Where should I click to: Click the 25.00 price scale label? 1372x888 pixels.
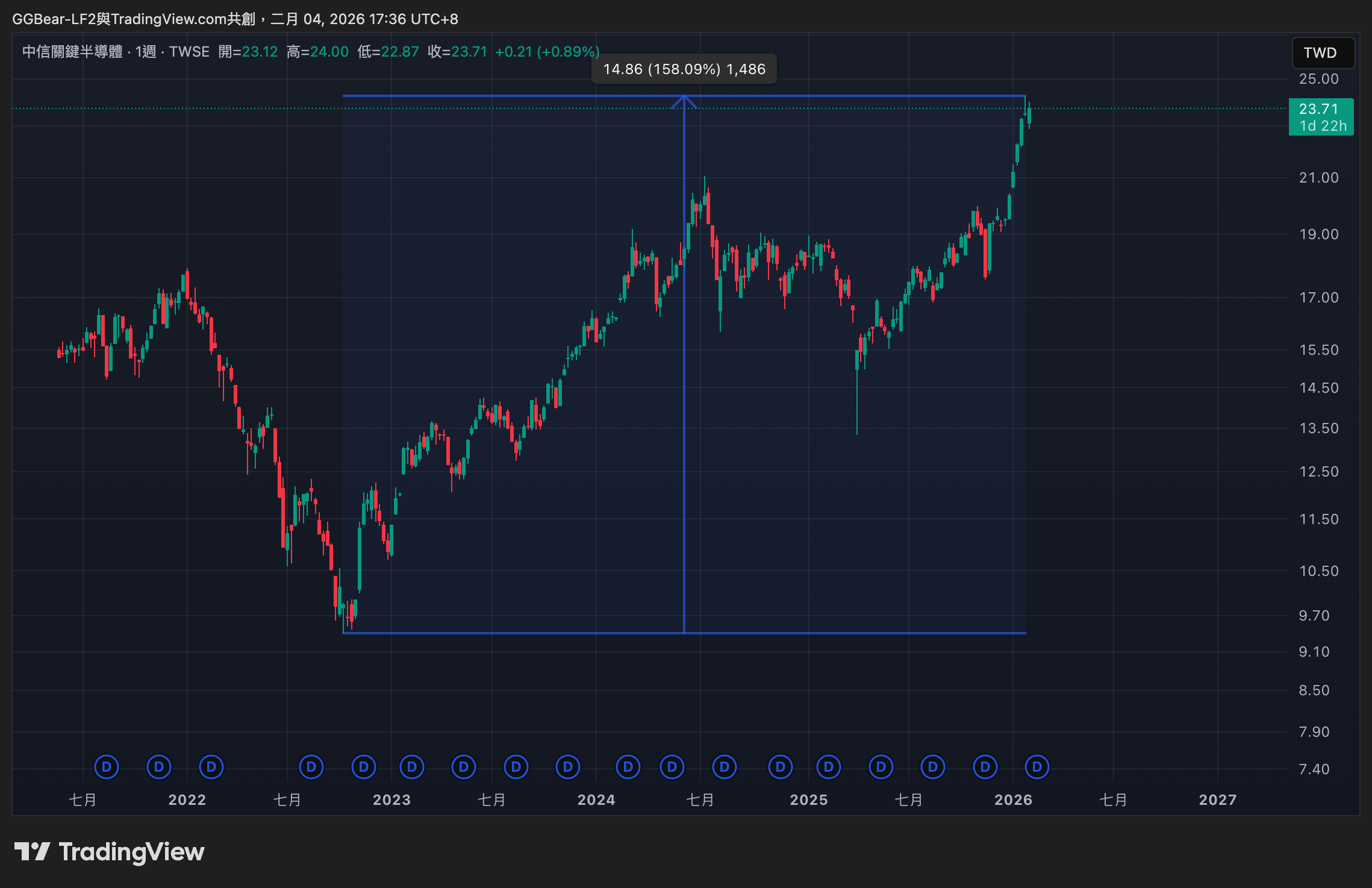pos(1318,79)
